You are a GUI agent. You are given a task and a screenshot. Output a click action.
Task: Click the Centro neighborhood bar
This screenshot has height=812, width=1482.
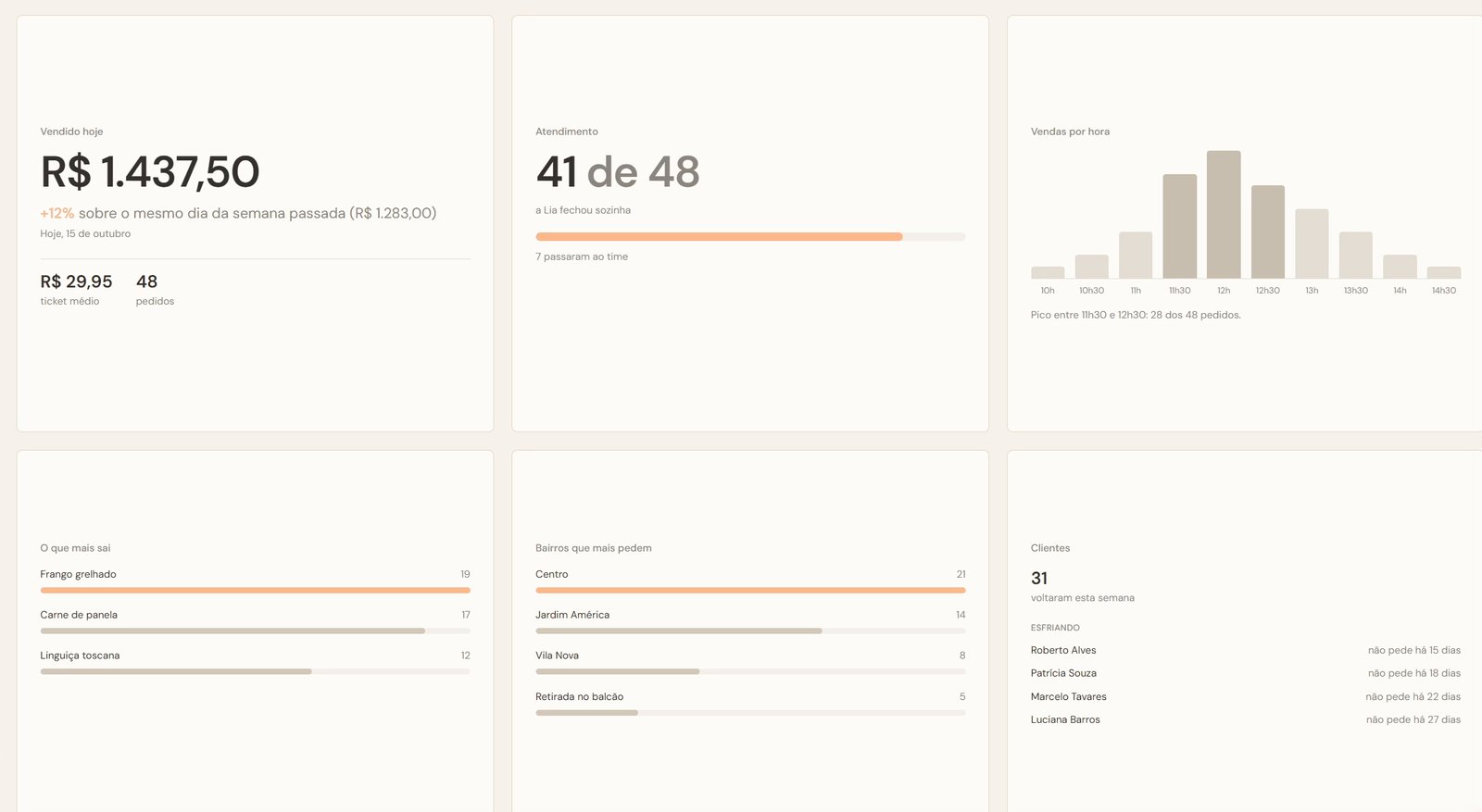point(750,590)
